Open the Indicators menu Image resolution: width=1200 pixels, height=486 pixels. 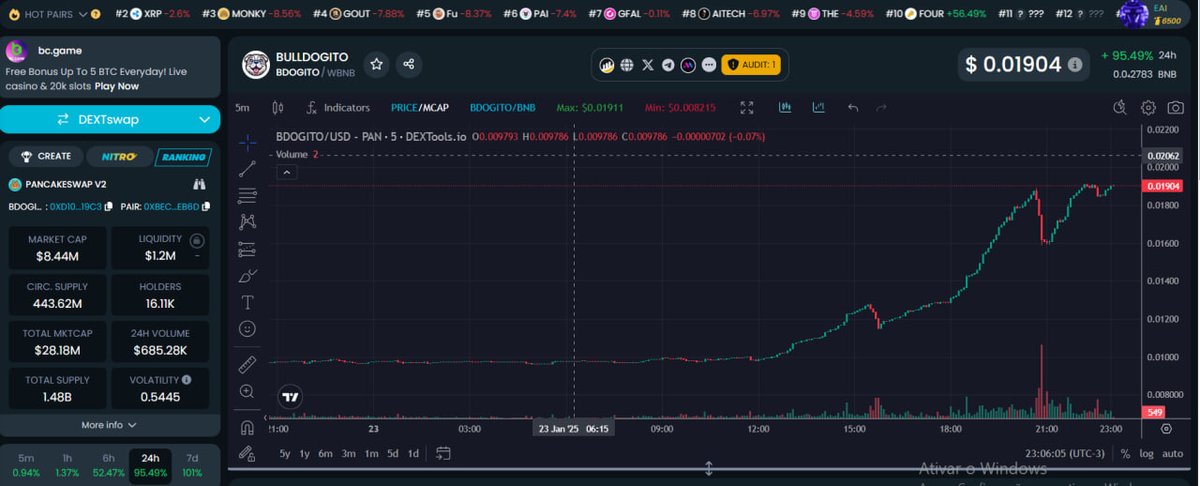[x=338, y=107]
